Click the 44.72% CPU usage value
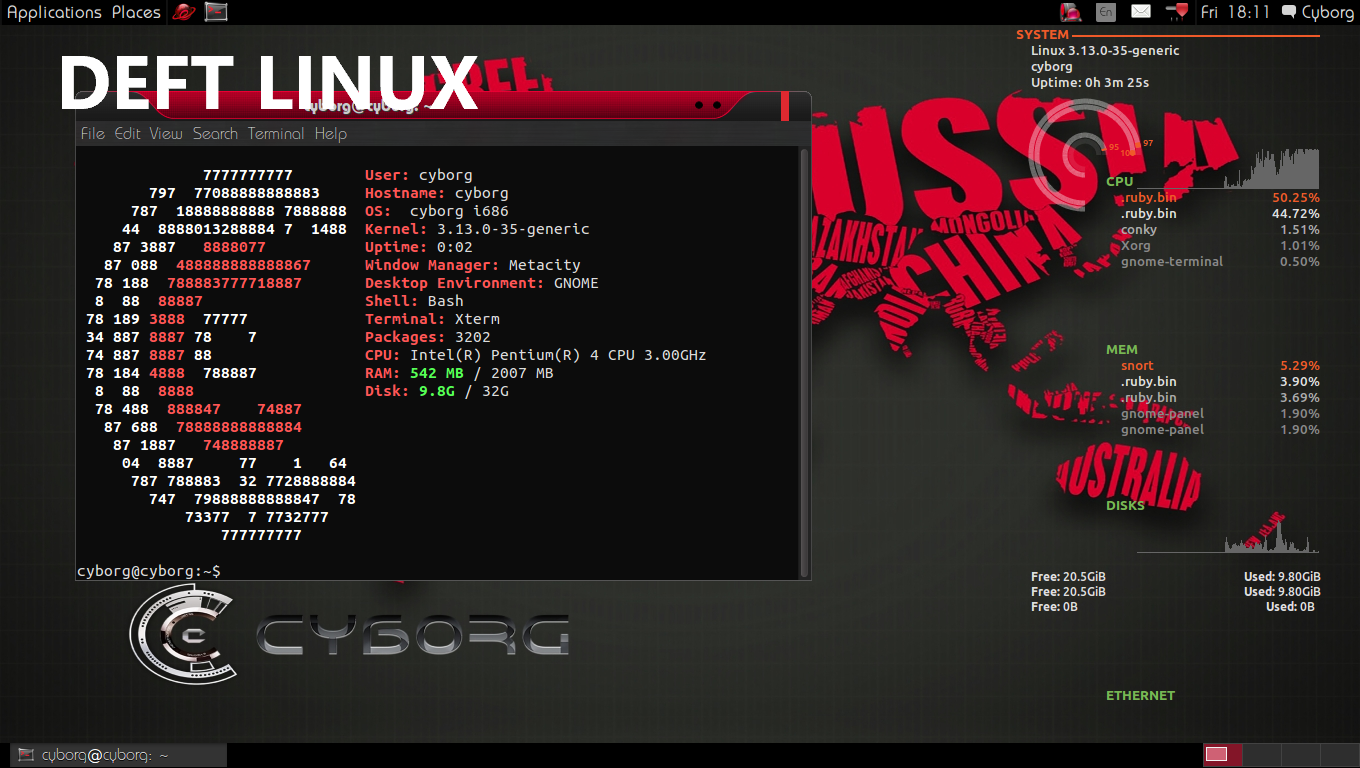The image size is (1360, 768). (1296, 214)
